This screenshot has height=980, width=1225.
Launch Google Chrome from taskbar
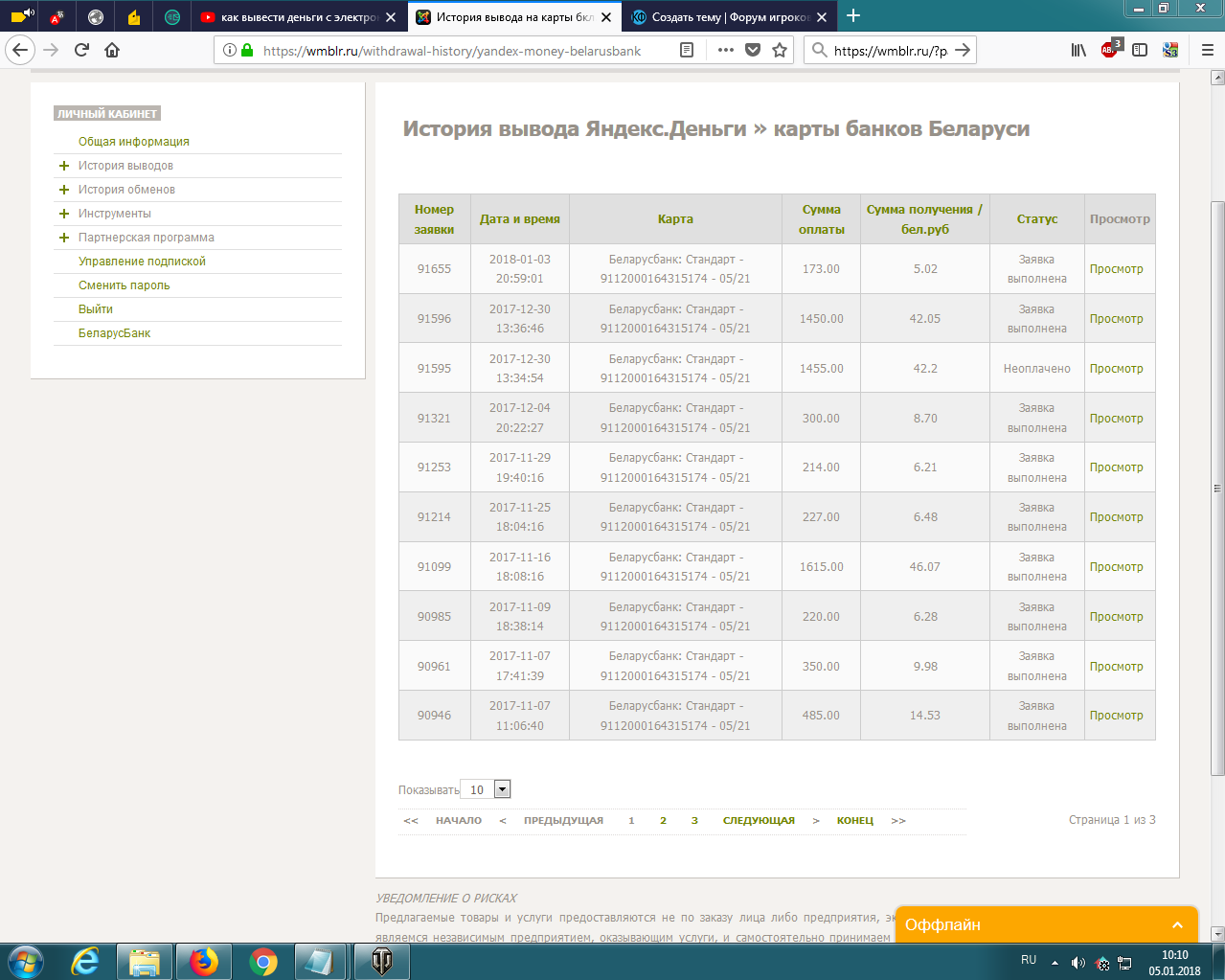tap(263, 961)
